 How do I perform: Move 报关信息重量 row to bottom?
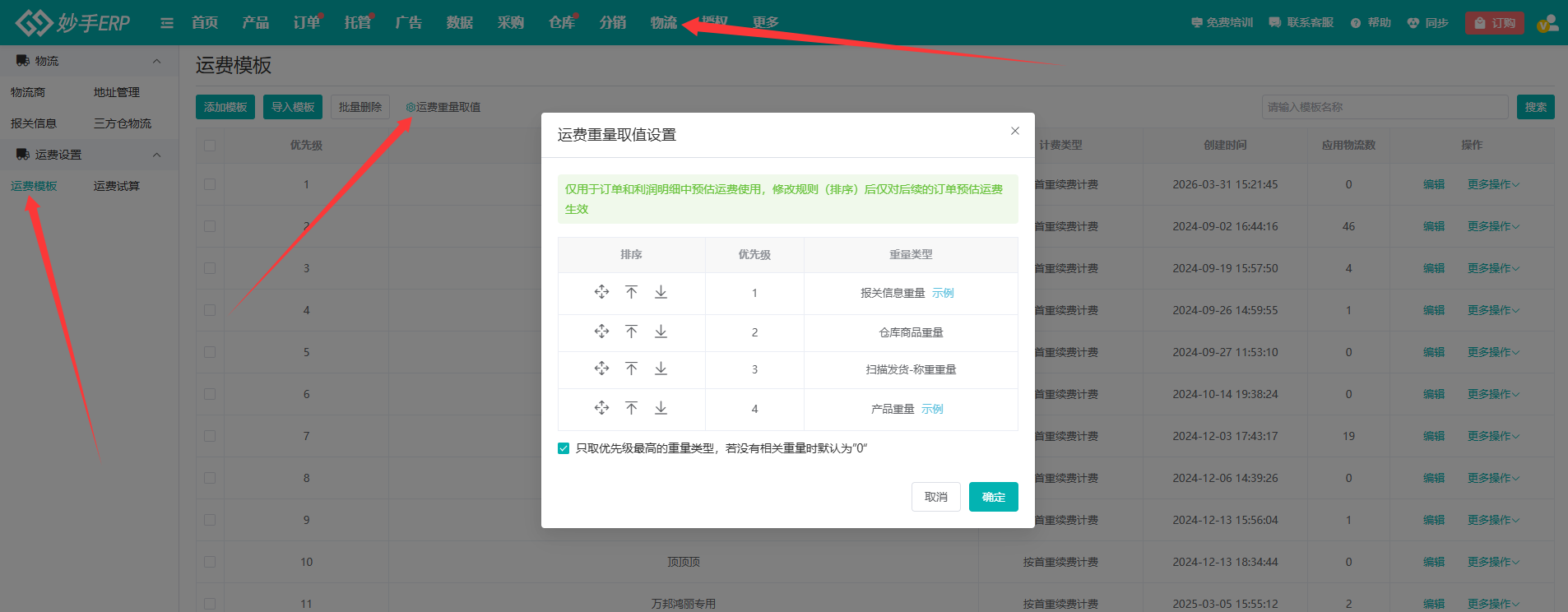(x=661, y=292)
